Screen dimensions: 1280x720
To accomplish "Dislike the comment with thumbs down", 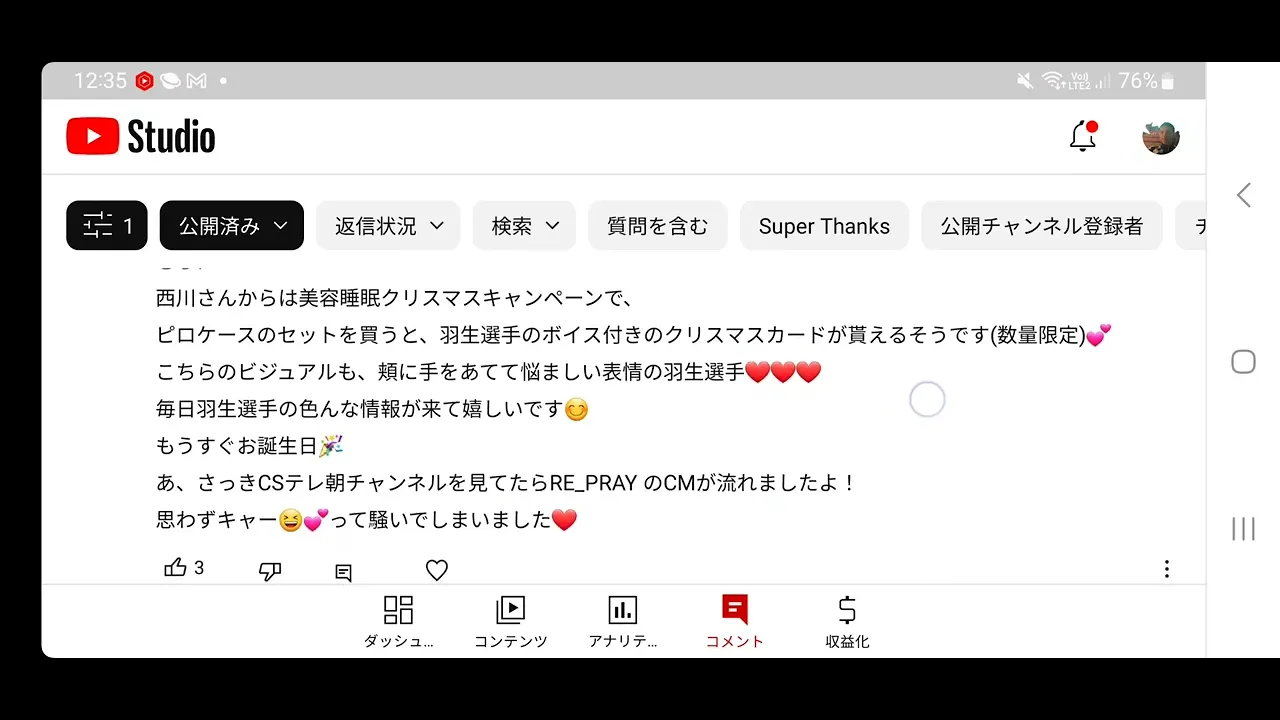I will point(270,571).
